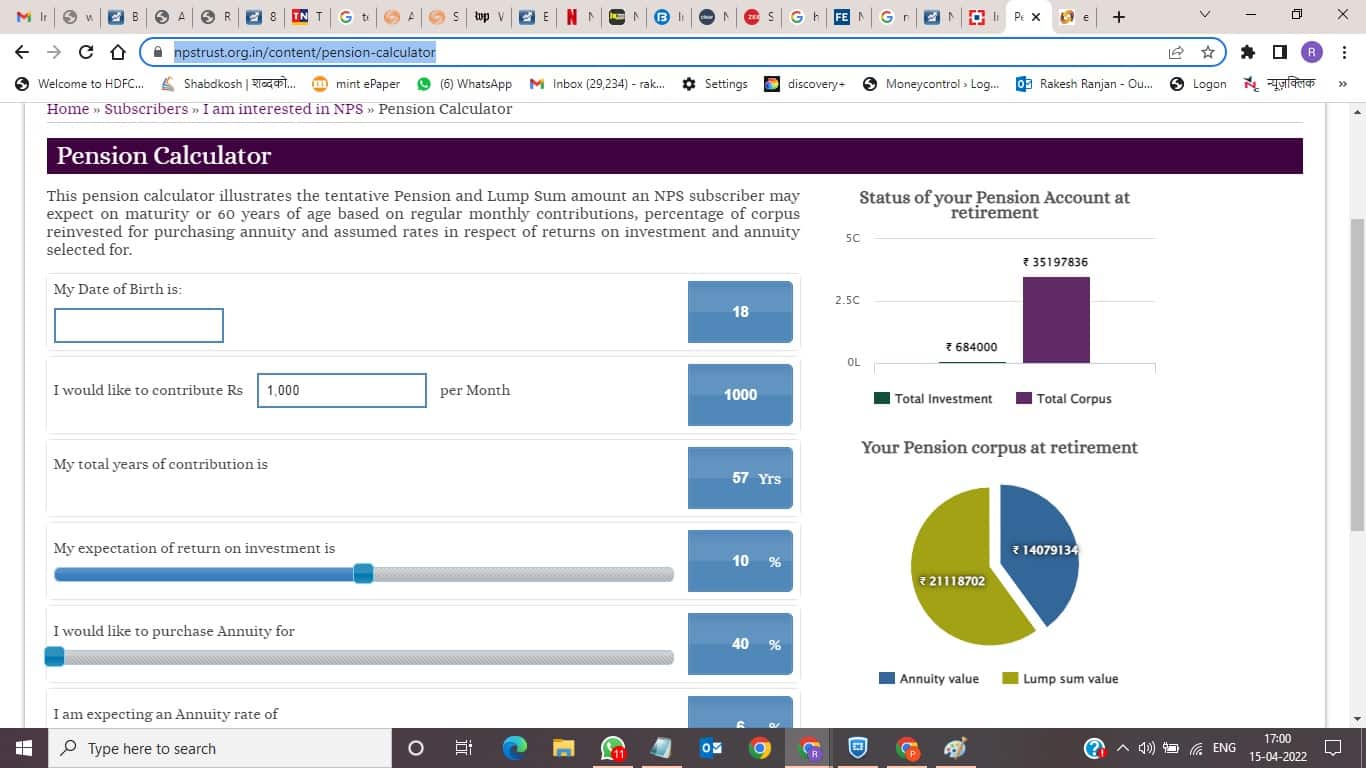
Task: Click the return on investment slider handle
Action: tap(363, 573)
